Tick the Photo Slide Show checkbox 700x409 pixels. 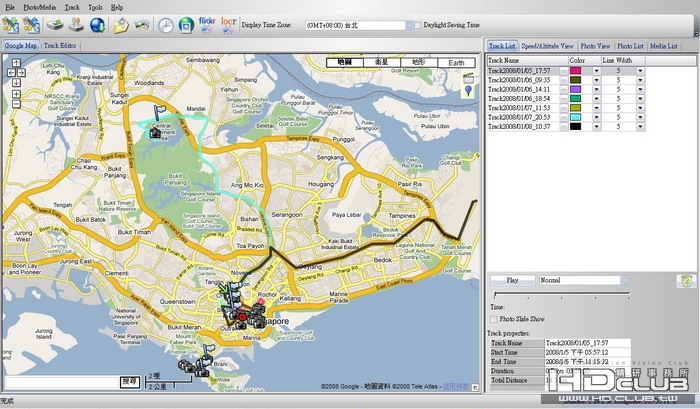(x=494, y=318)
